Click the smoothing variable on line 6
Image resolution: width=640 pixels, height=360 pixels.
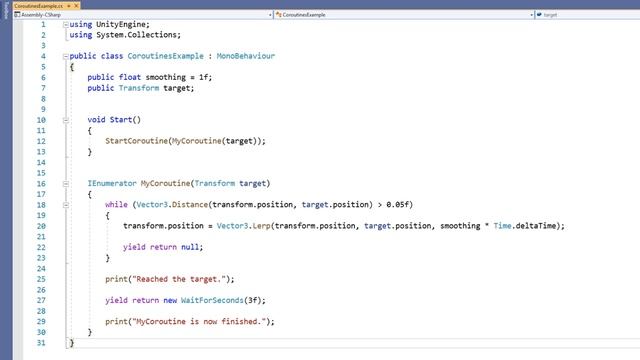(166, 78)
